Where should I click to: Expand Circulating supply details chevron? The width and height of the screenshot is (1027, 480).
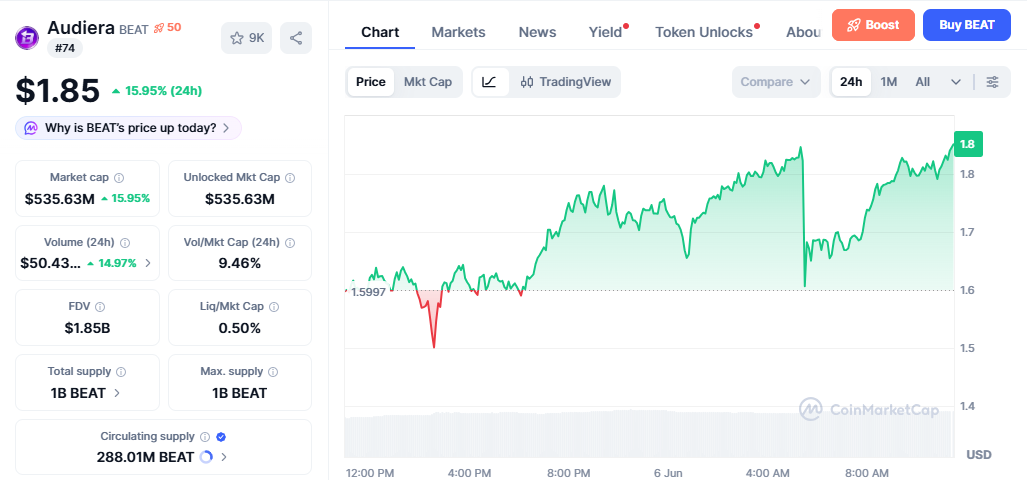[x=224, y=457]
